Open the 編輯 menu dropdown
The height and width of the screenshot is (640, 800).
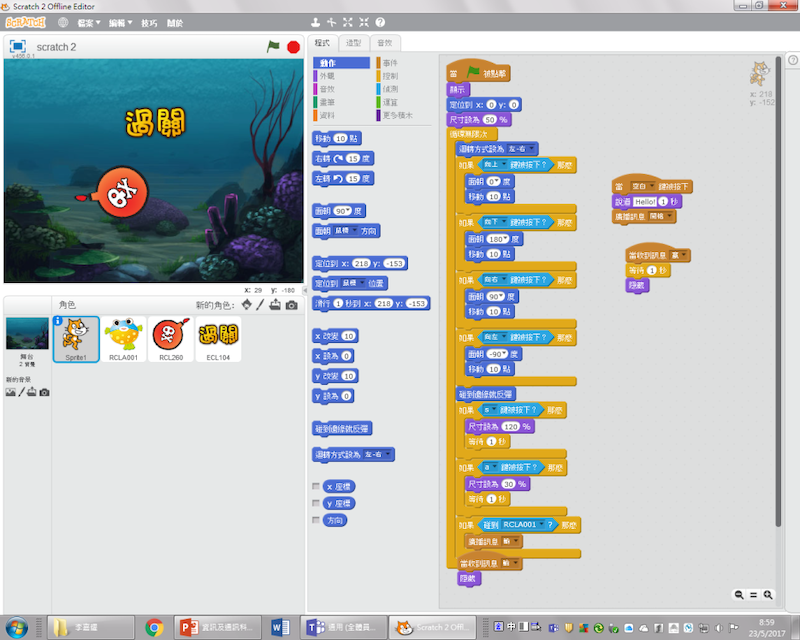coord(119,22)
